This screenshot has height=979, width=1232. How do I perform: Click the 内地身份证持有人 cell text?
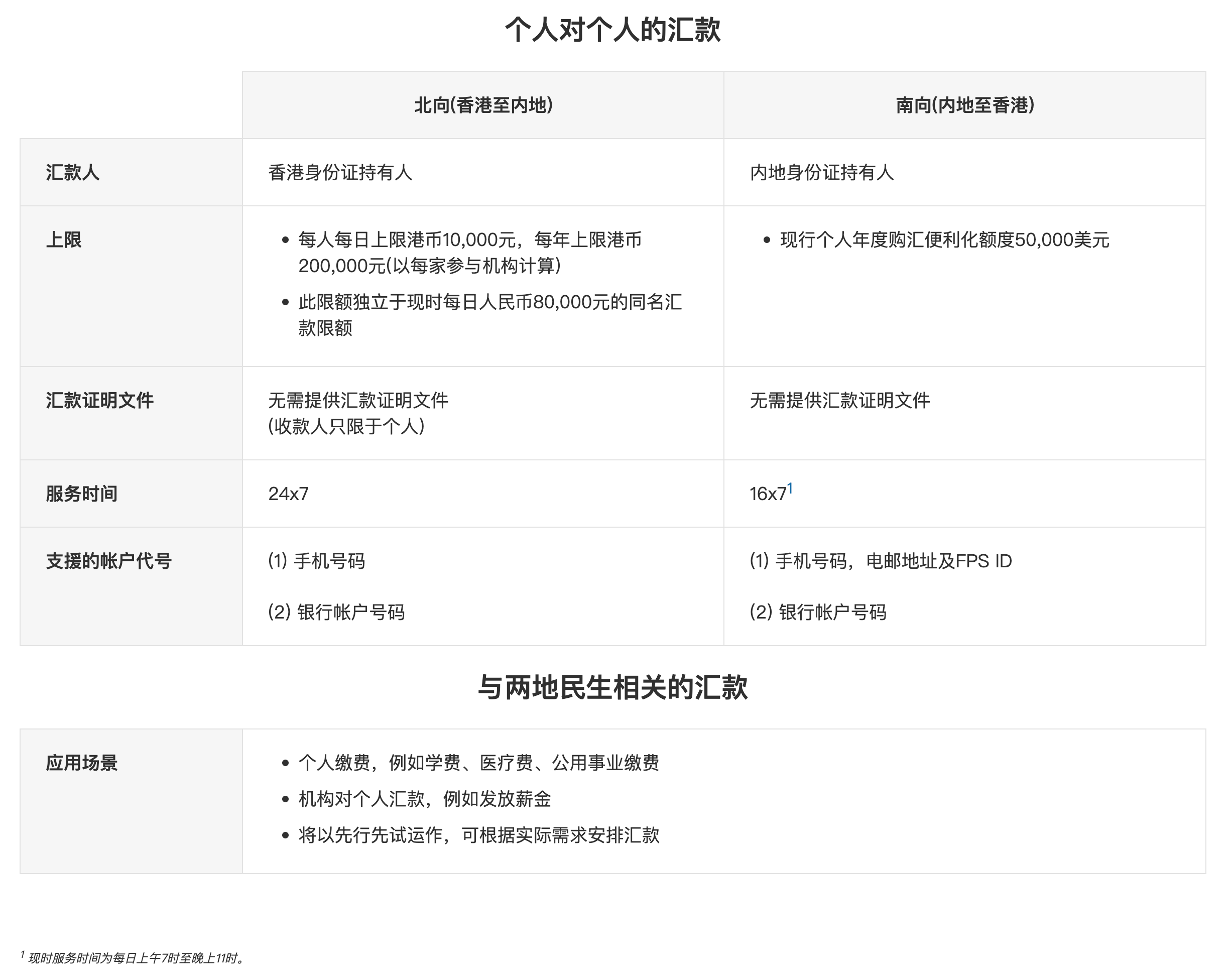pyautogui.click(x=821, y=172)
